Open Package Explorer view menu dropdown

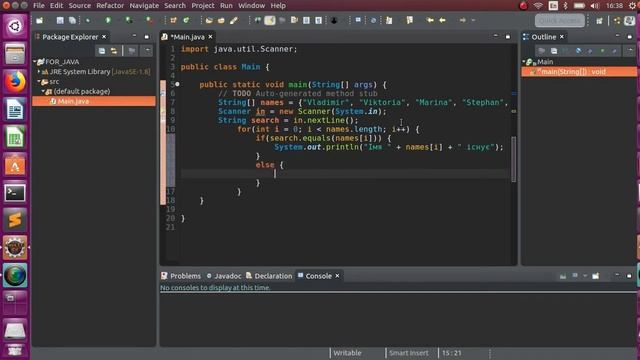[x=147, y=51]
